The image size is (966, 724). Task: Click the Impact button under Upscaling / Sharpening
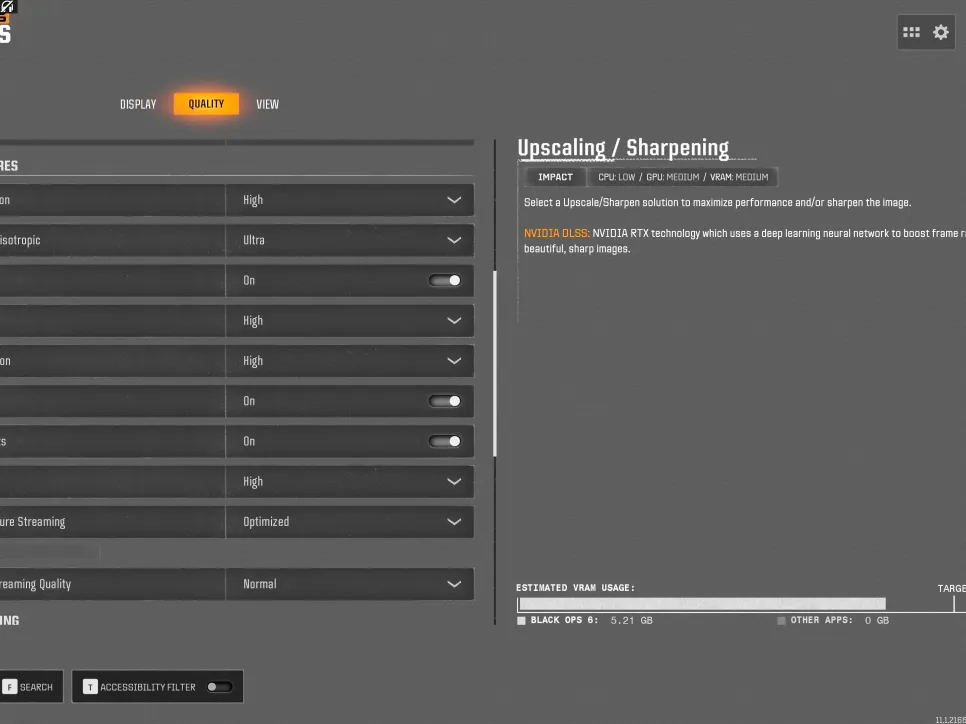click(x=555, y=177)
